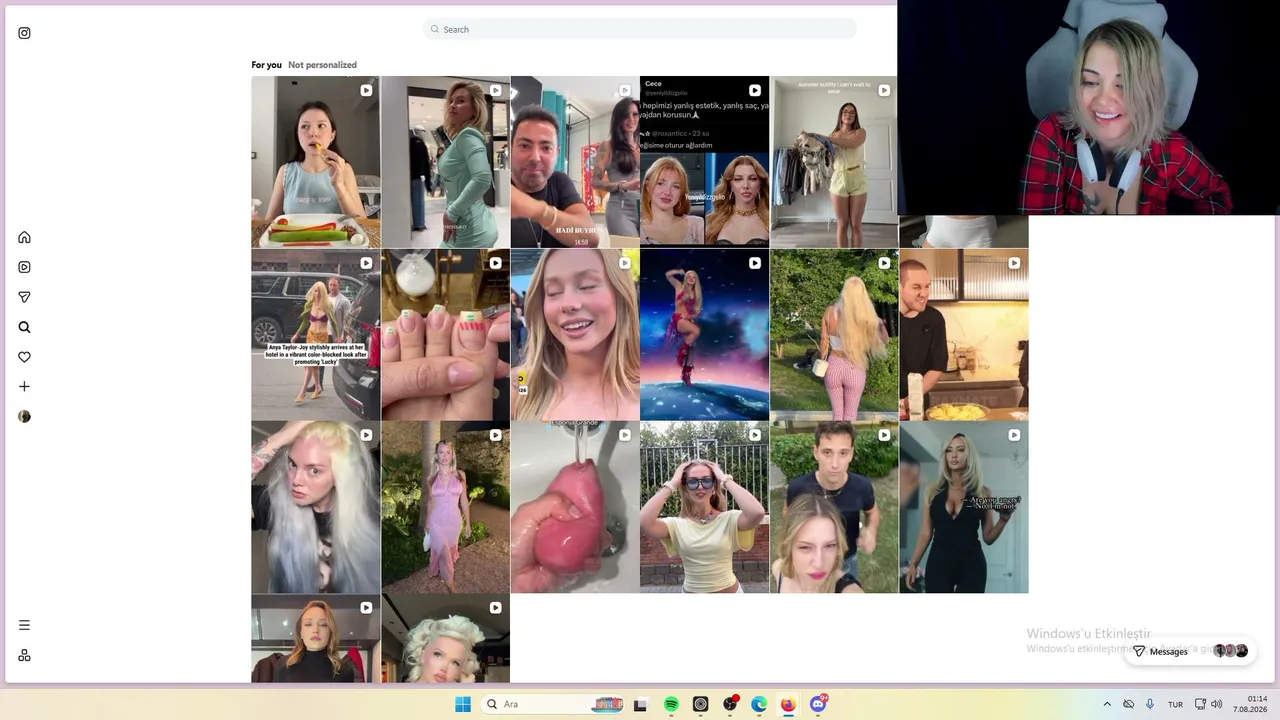Click the Windows taskbar Ara search box
The image size is (1280, 720).
click(553, 704)
